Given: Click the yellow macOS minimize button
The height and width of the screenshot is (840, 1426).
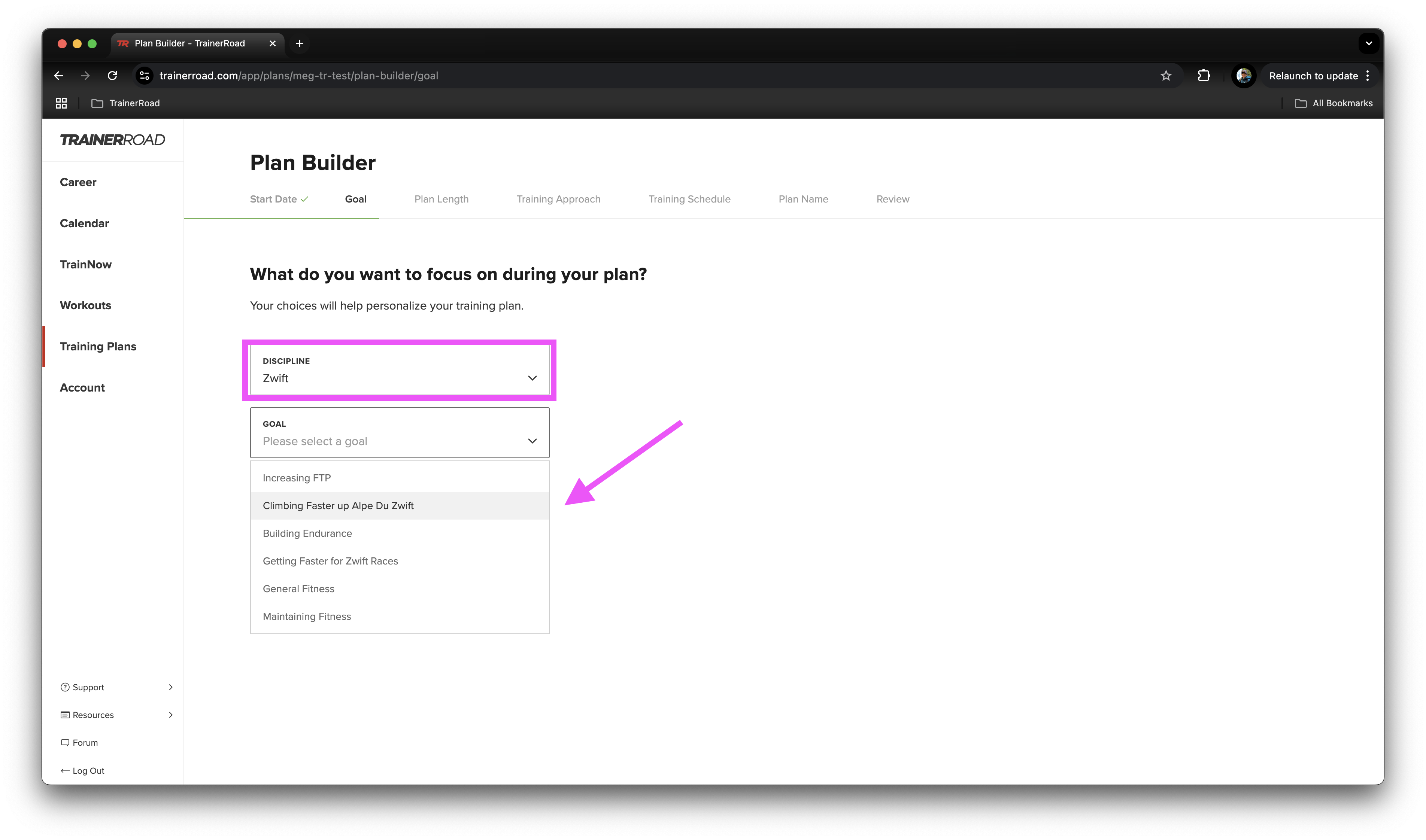Looking at the screenshot, I should (x=77, y=43).
